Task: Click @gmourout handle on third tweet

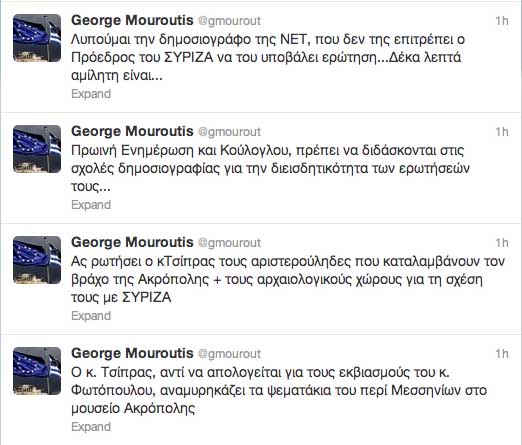Action: pyautogui.click(x=229, y=243)
